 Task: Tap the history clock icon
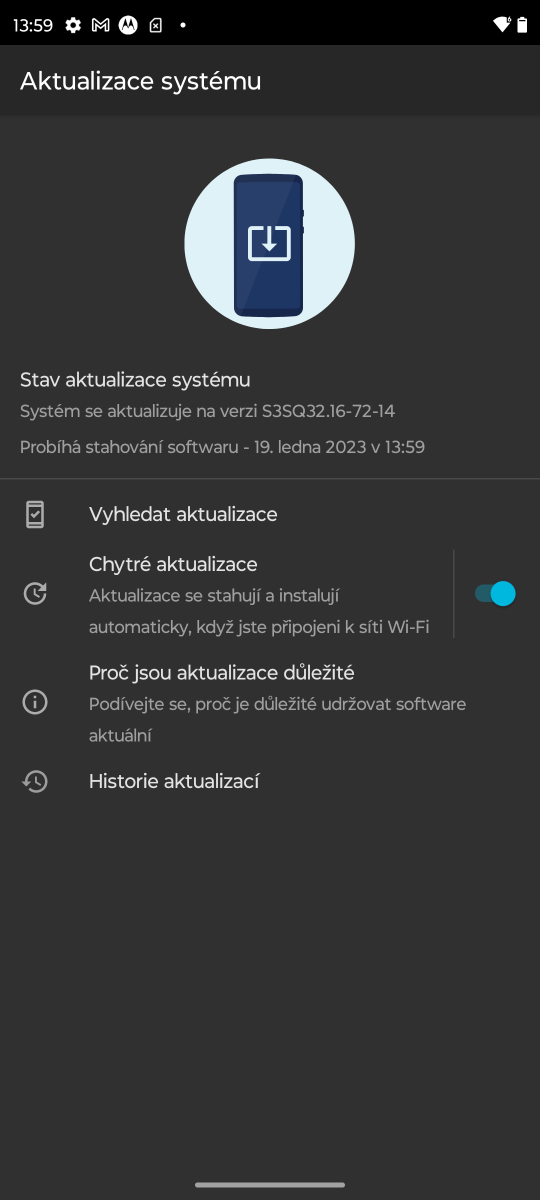click(35, 782)
